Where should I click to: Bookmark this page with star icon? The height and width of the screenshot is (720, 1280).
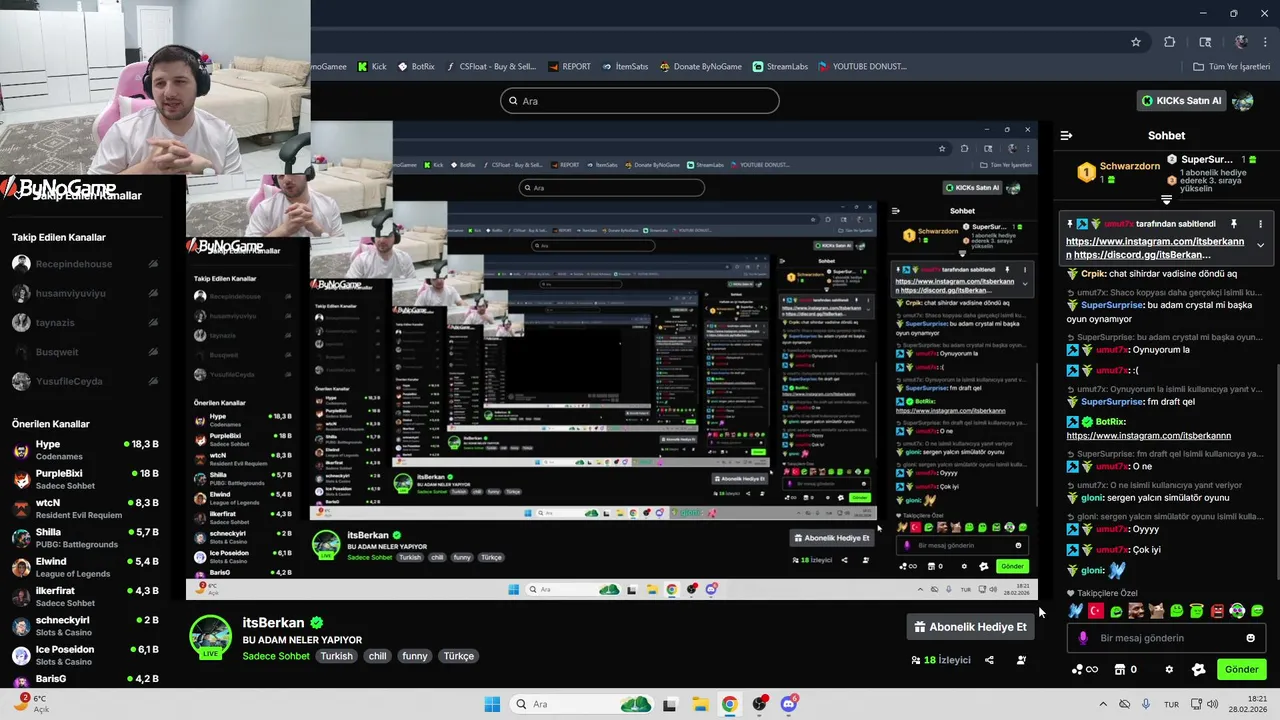click(1136, 42)
